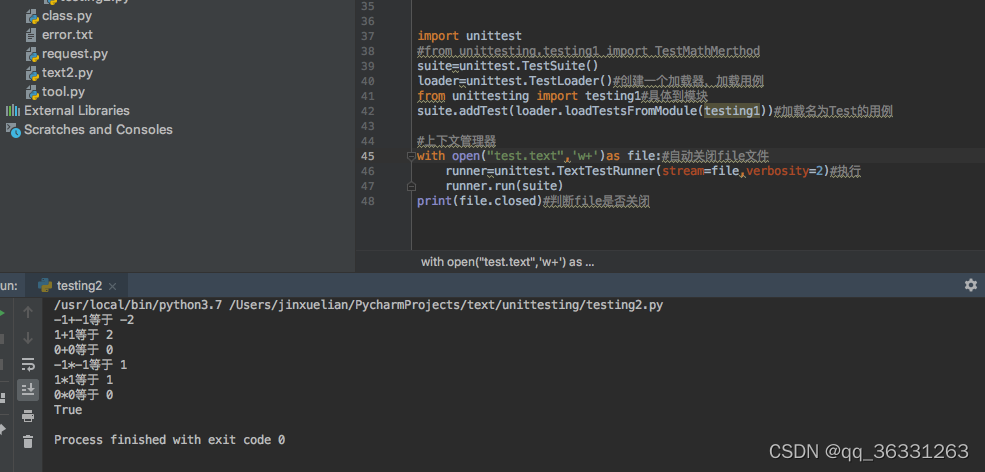
Task: Click console output '1+1等于 2'
Action: pos(84,335)
